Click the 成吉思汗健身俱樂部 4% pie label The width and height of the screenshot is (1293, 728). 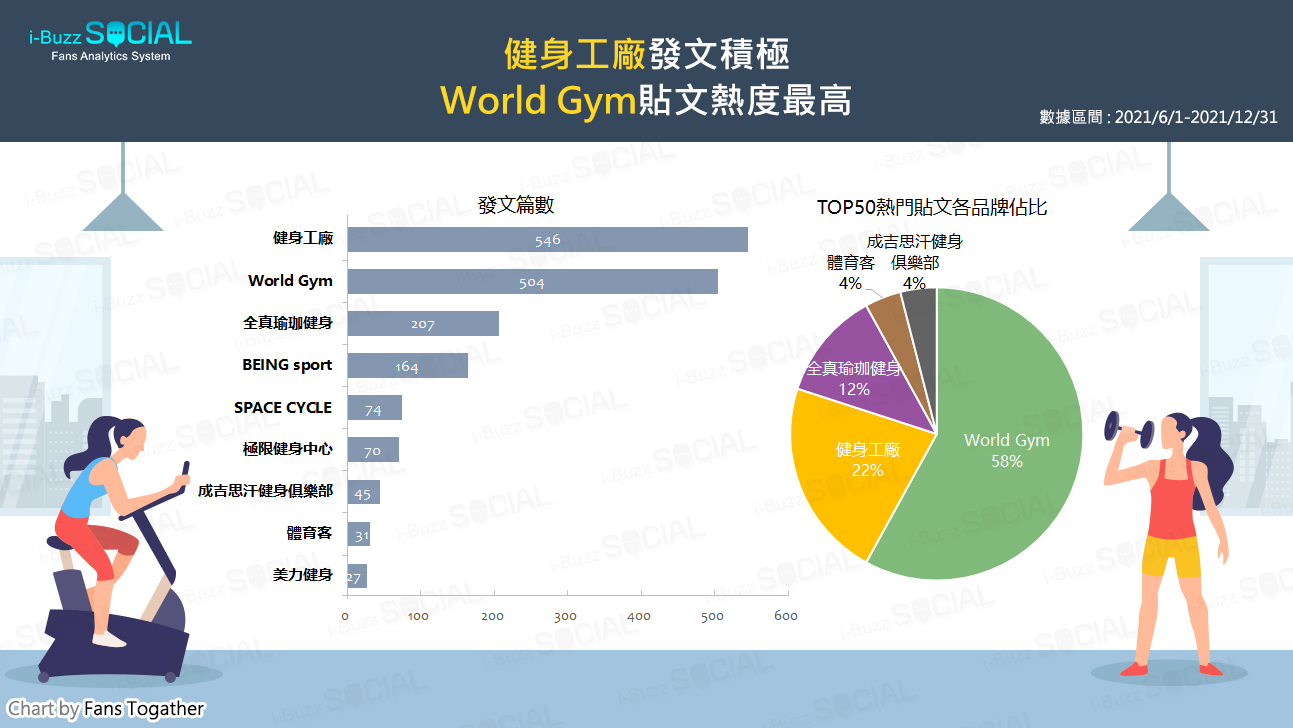pos(915,262)
